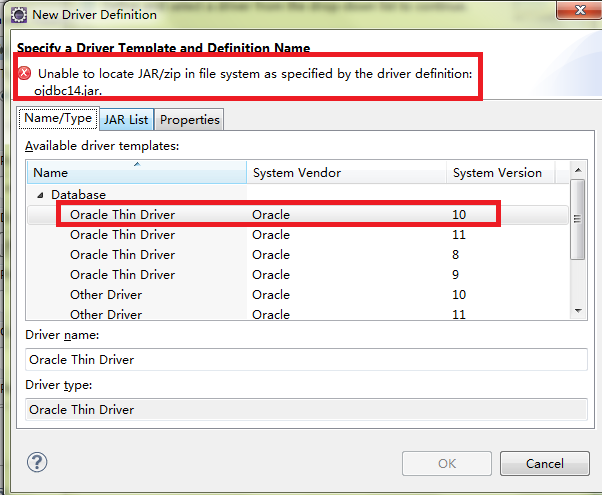Click the template list scroll down arrow

point(578,311)
